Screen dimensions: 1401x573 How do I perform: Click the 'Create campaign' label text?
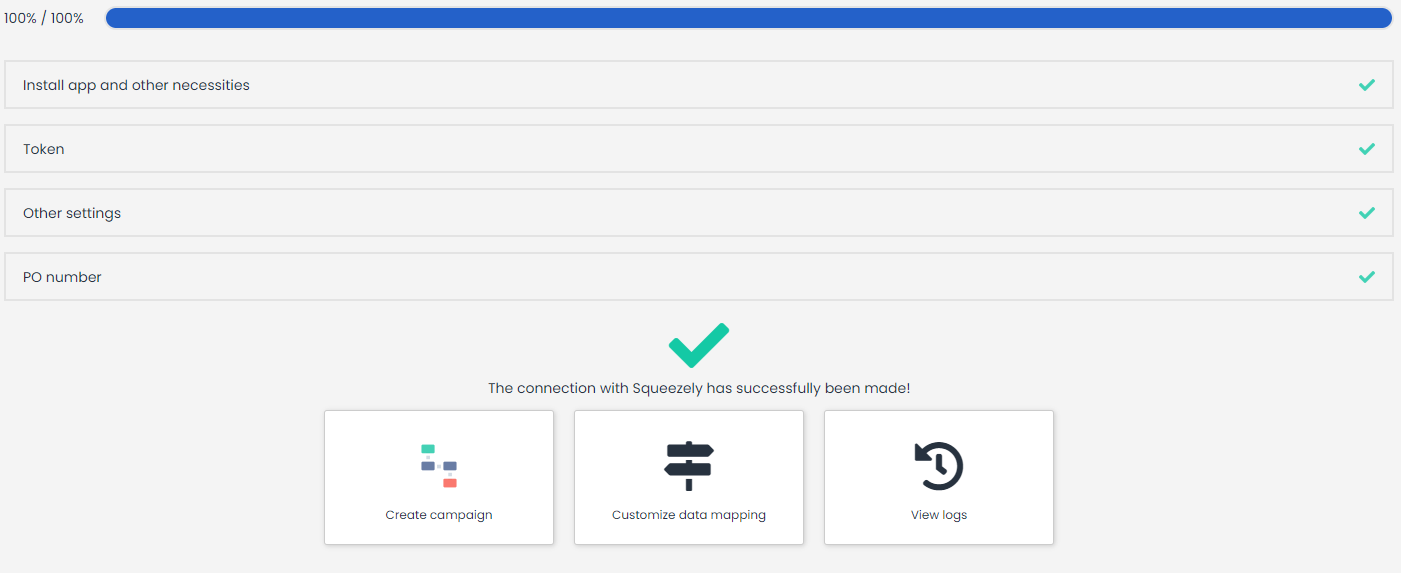439,515
